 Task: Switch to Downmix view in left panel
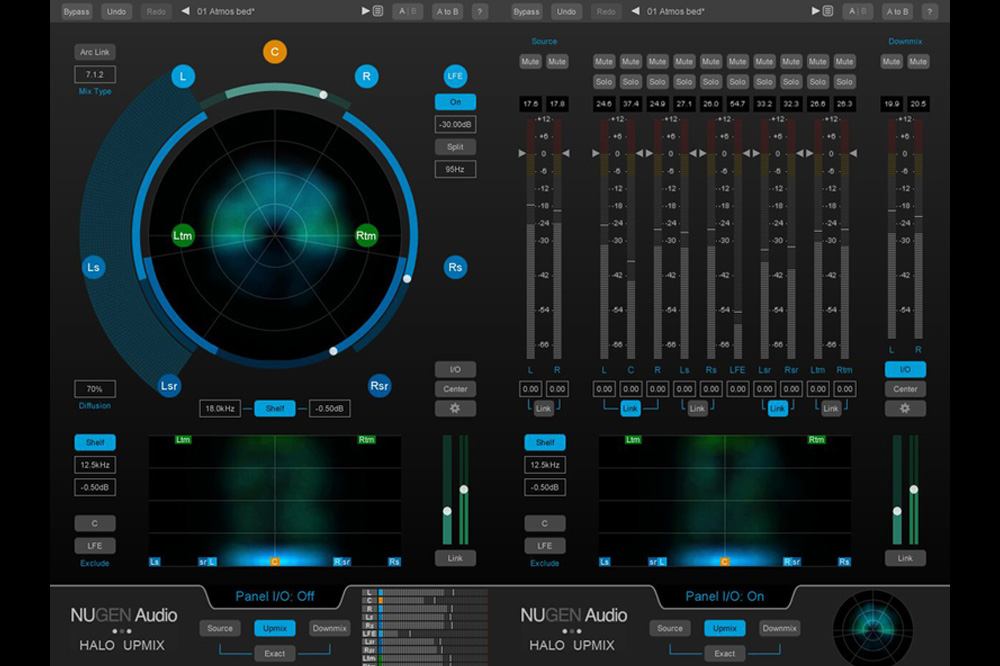tap(329, 628)
